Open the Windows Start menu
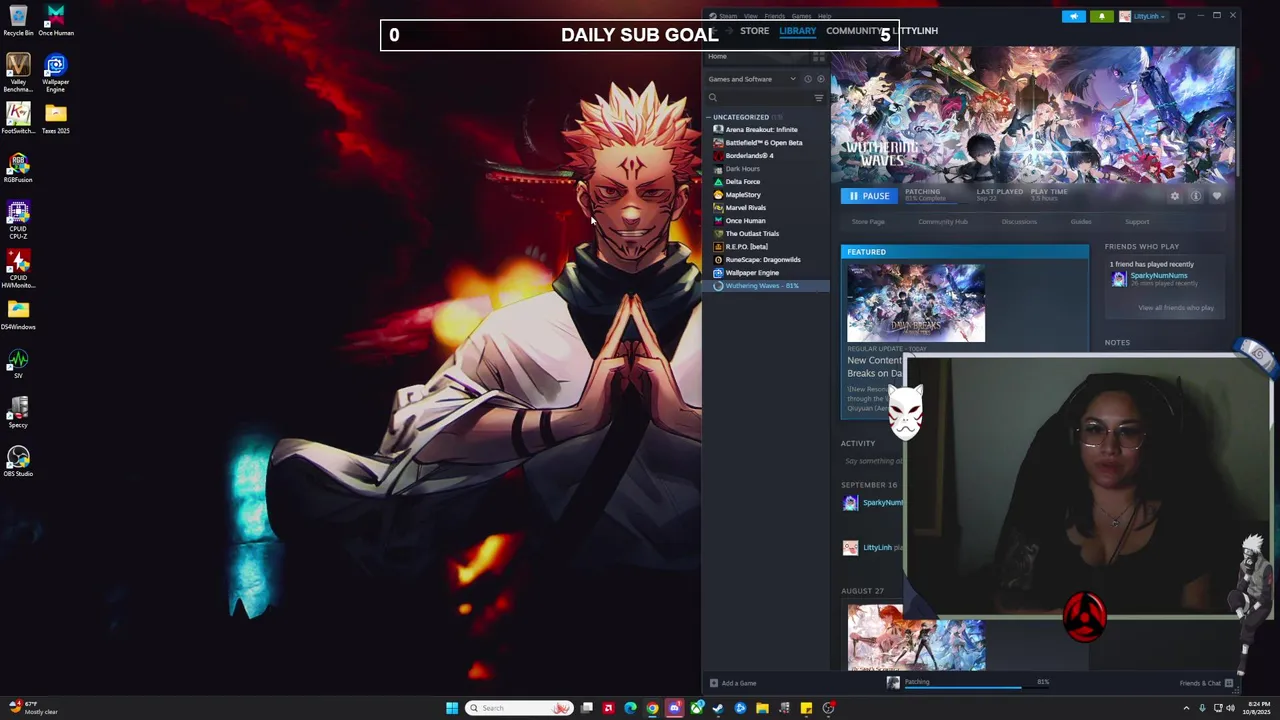The image size is (1280, 720). coord(452,708)
